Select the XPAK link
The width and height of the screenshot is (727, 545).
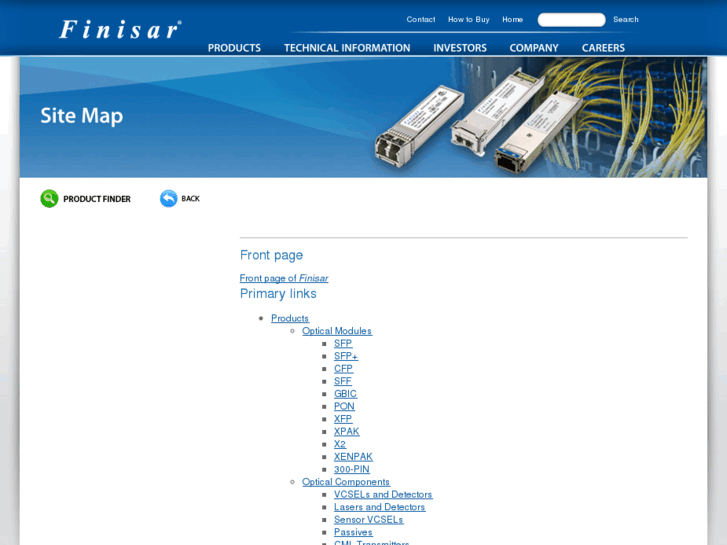coord(346,431)
